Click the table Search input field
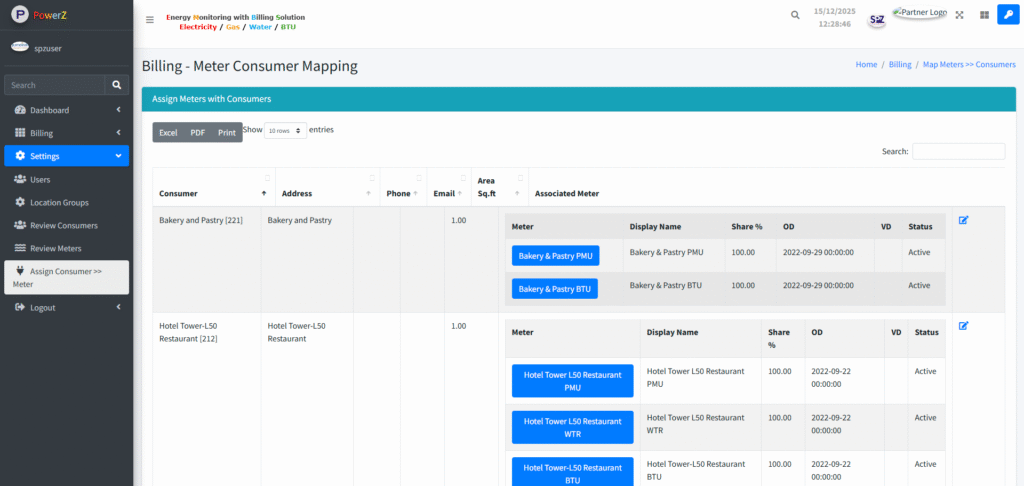This screenshot has height=486, width=1024. coord(958,151)
